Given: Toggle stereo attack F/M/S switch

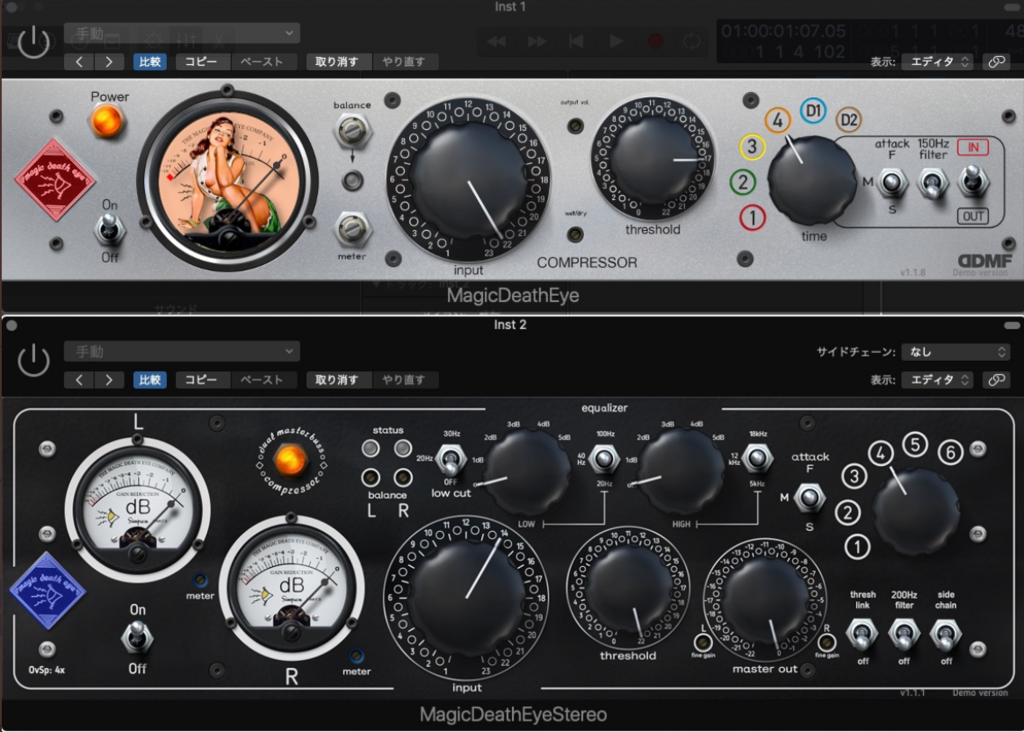Looking at the screenshot, I should (x=809, y=498).
